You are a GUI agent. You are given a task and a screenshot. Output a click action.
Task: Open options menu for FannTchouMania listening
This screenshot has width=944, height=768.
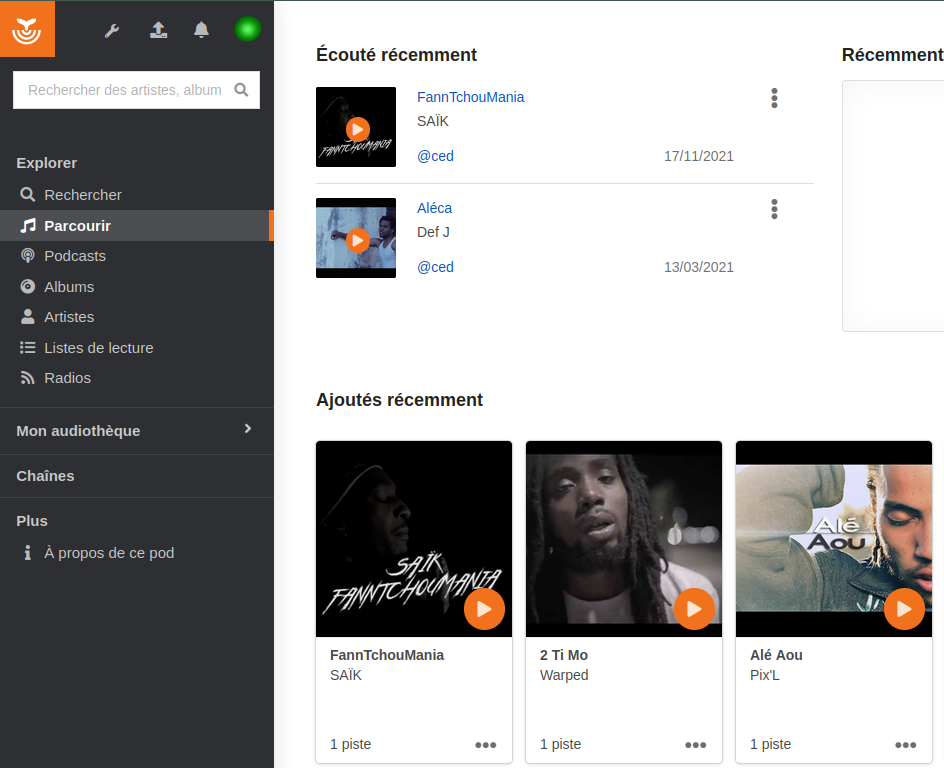click(774, 98)
